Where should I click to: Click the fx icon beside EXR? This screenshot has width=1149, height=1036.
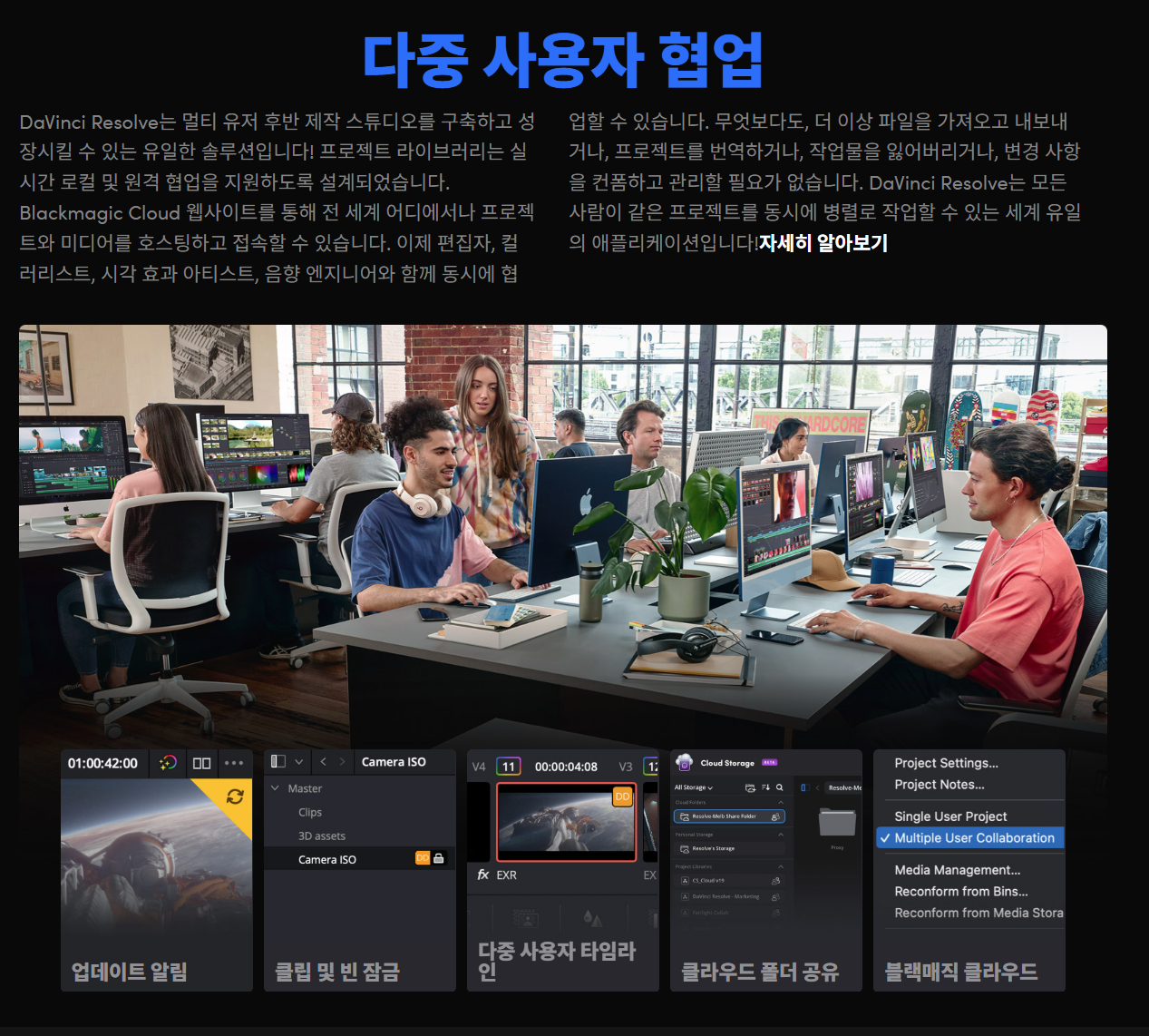(x=483, y=875)
